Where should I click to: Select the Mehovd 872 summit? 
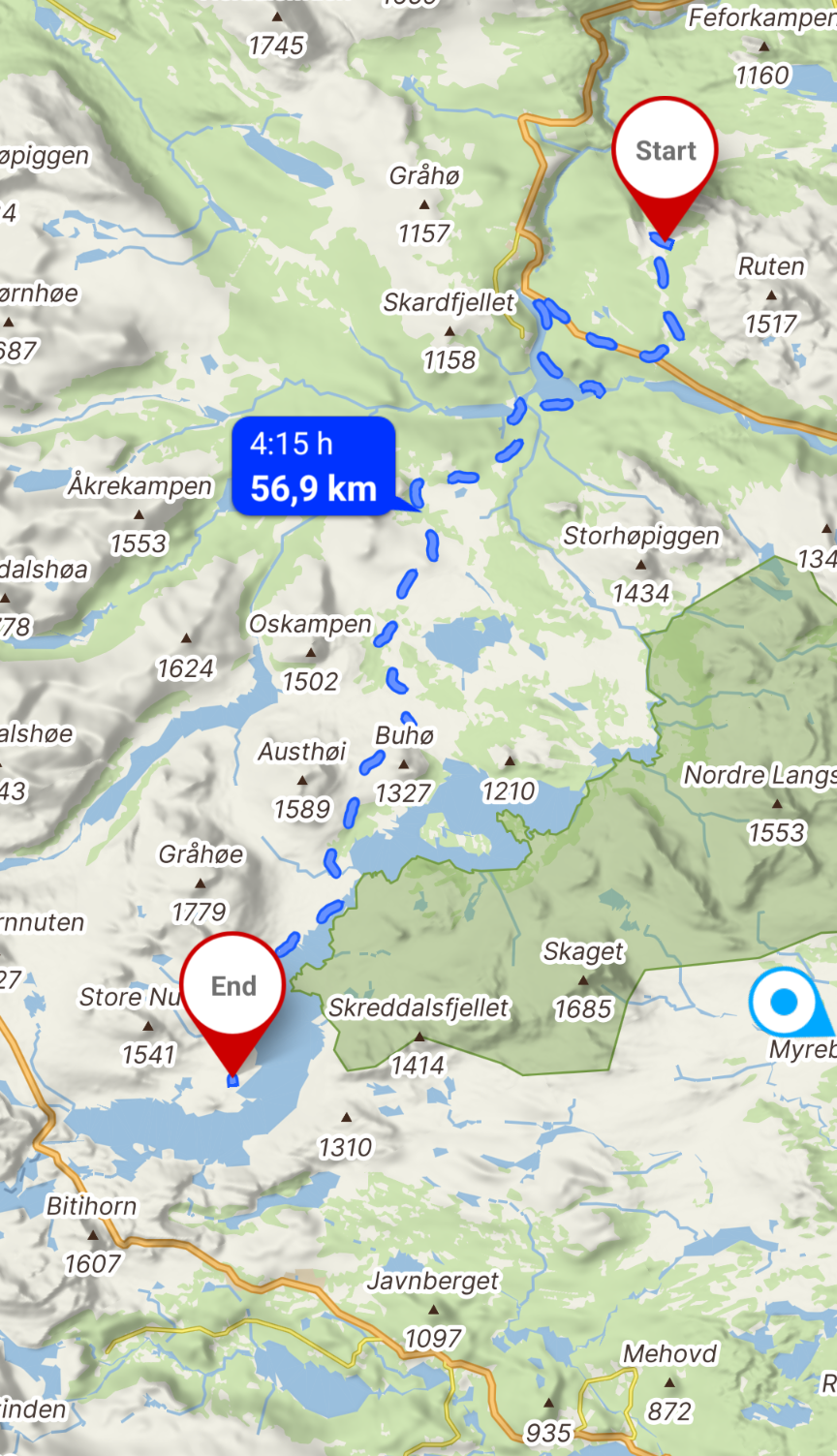tap(669, 1381)
